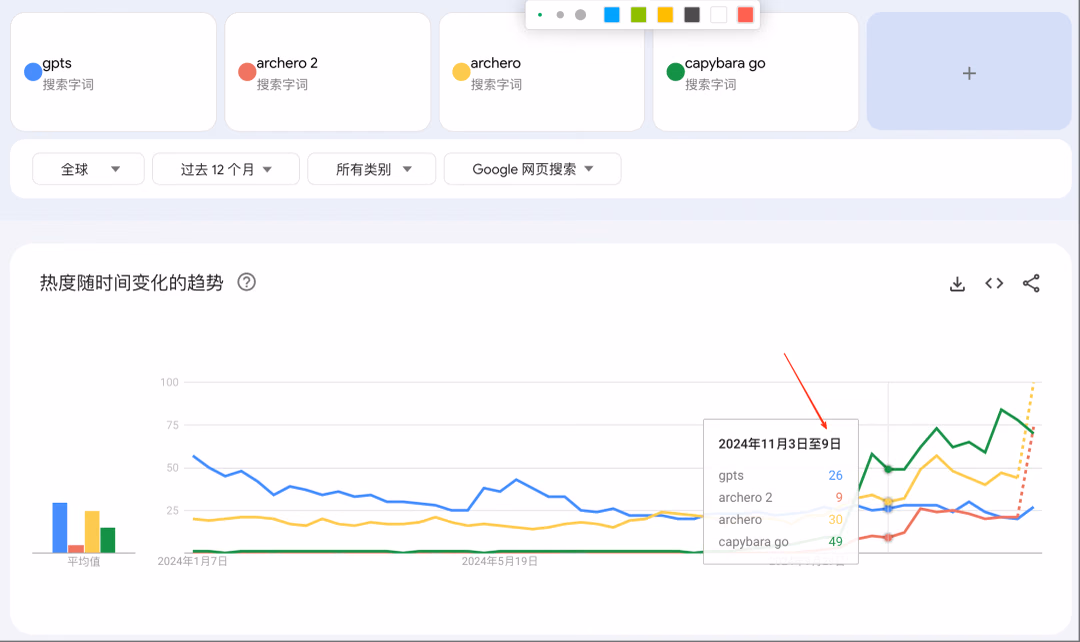The width and height of the screenshot is (1080, 642).
Task: Click the gpts value 26 in tooltip
Action: tap(835, 475)
